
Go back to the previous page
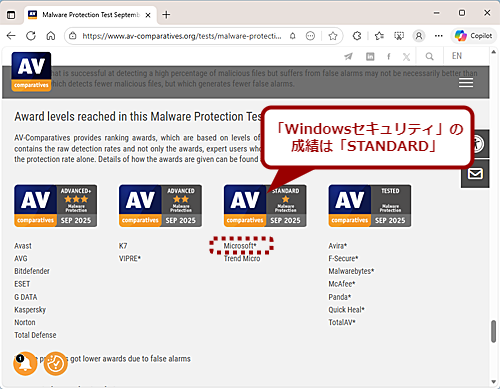click(11, 36)
